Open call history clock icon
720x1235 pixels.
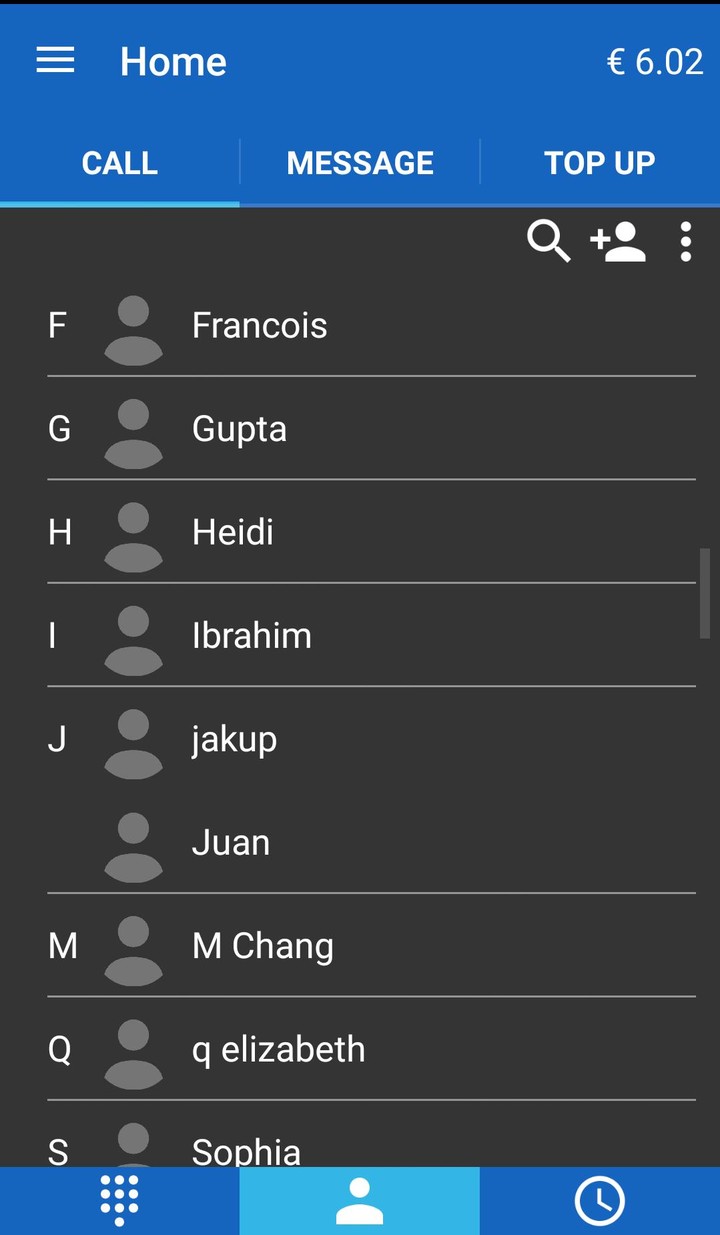coord(600,1200)
